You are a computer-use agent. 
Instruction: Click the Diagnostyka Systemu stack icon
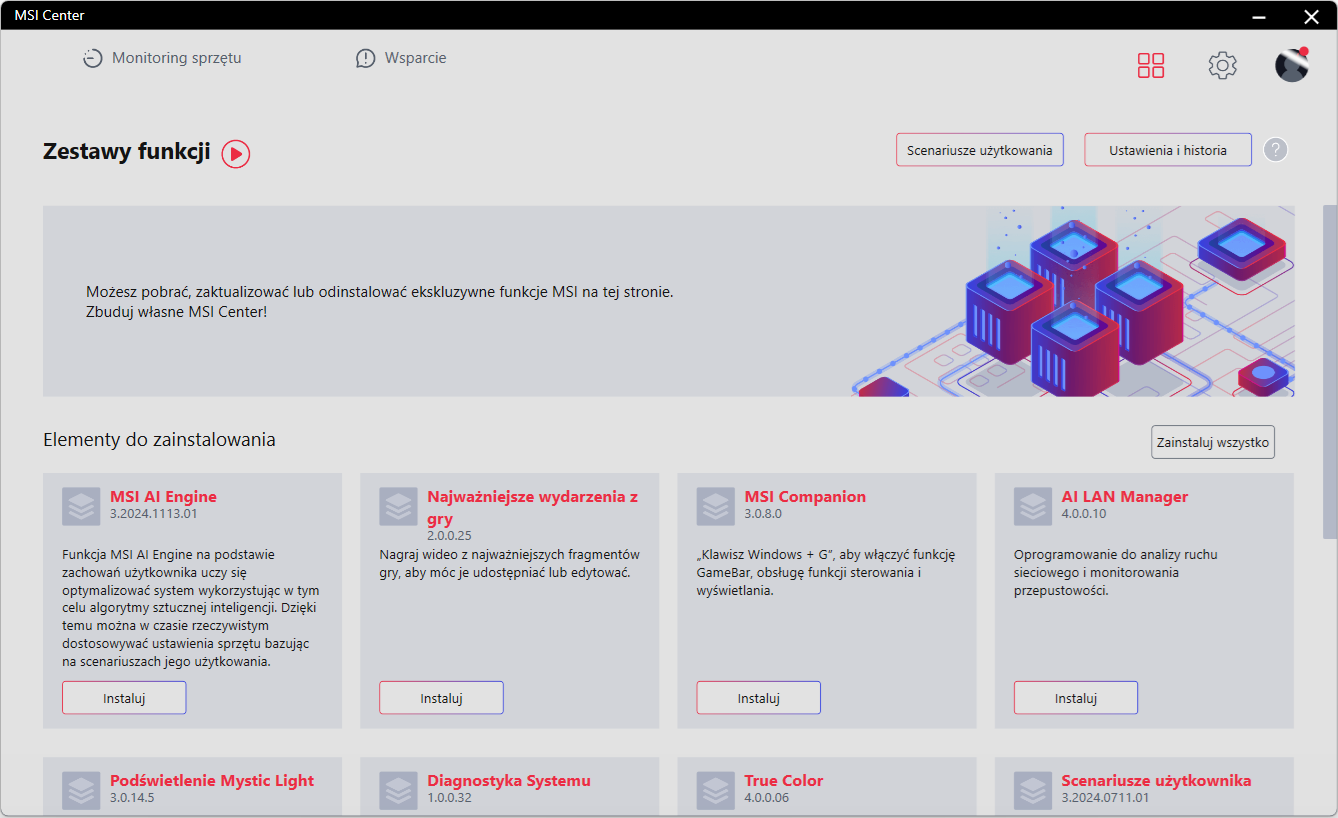pos(398,790)
